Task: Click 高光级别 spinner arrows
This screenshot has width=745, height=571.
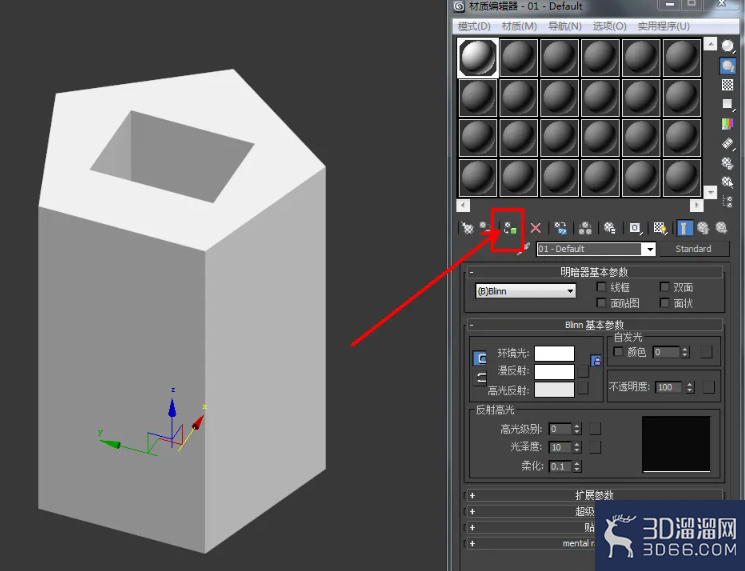Action: 577,429
